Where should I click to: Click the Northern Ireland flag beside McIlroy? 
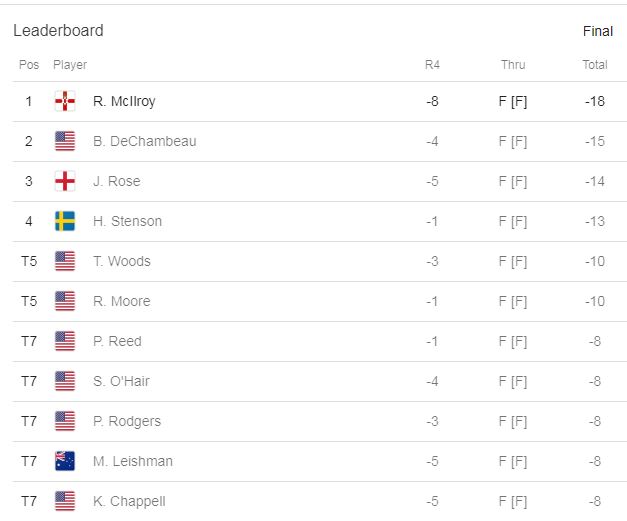(65, 101)
